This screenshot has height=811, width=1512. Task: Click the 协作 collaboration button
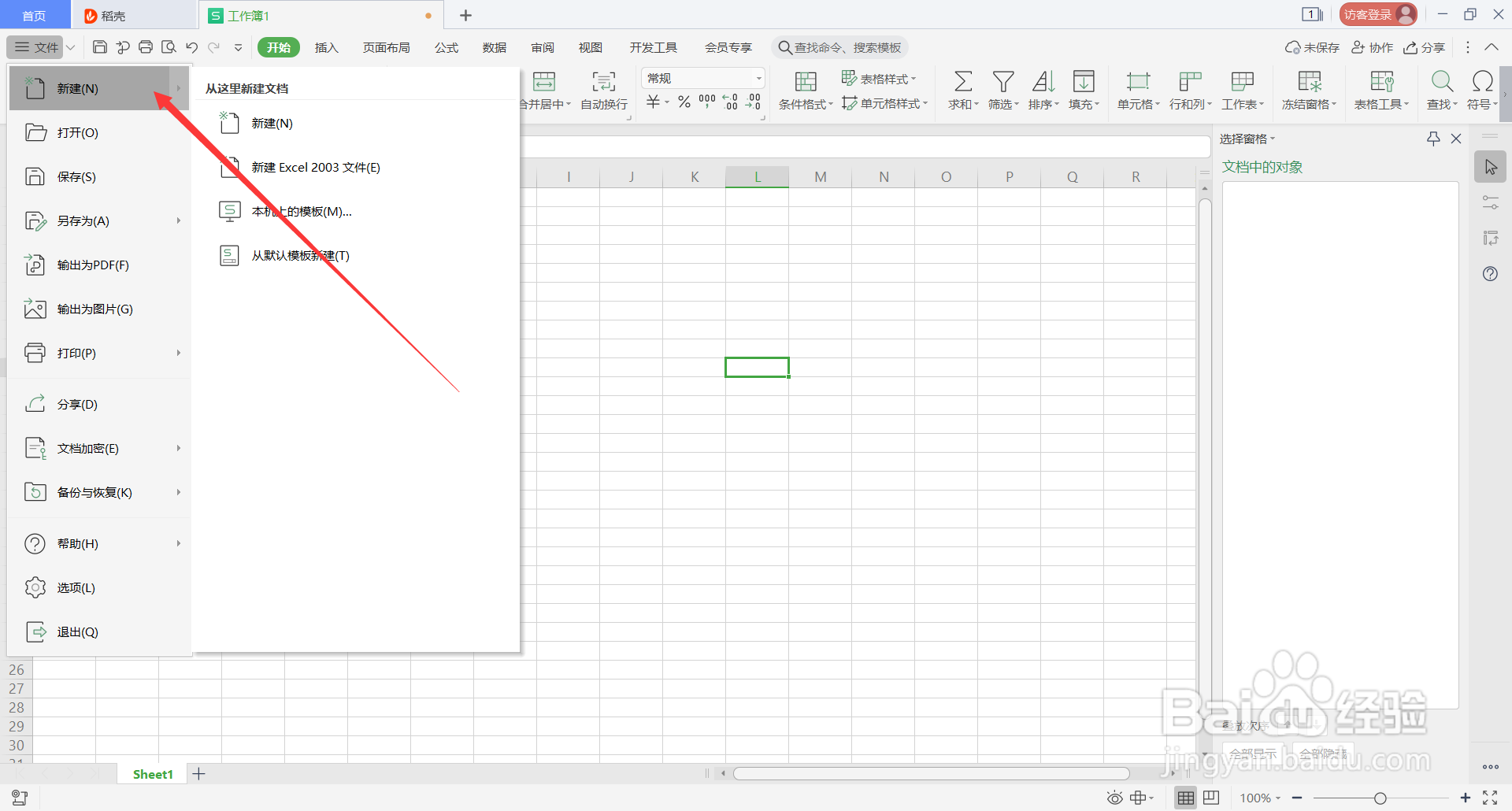[x=1372, y=47]
